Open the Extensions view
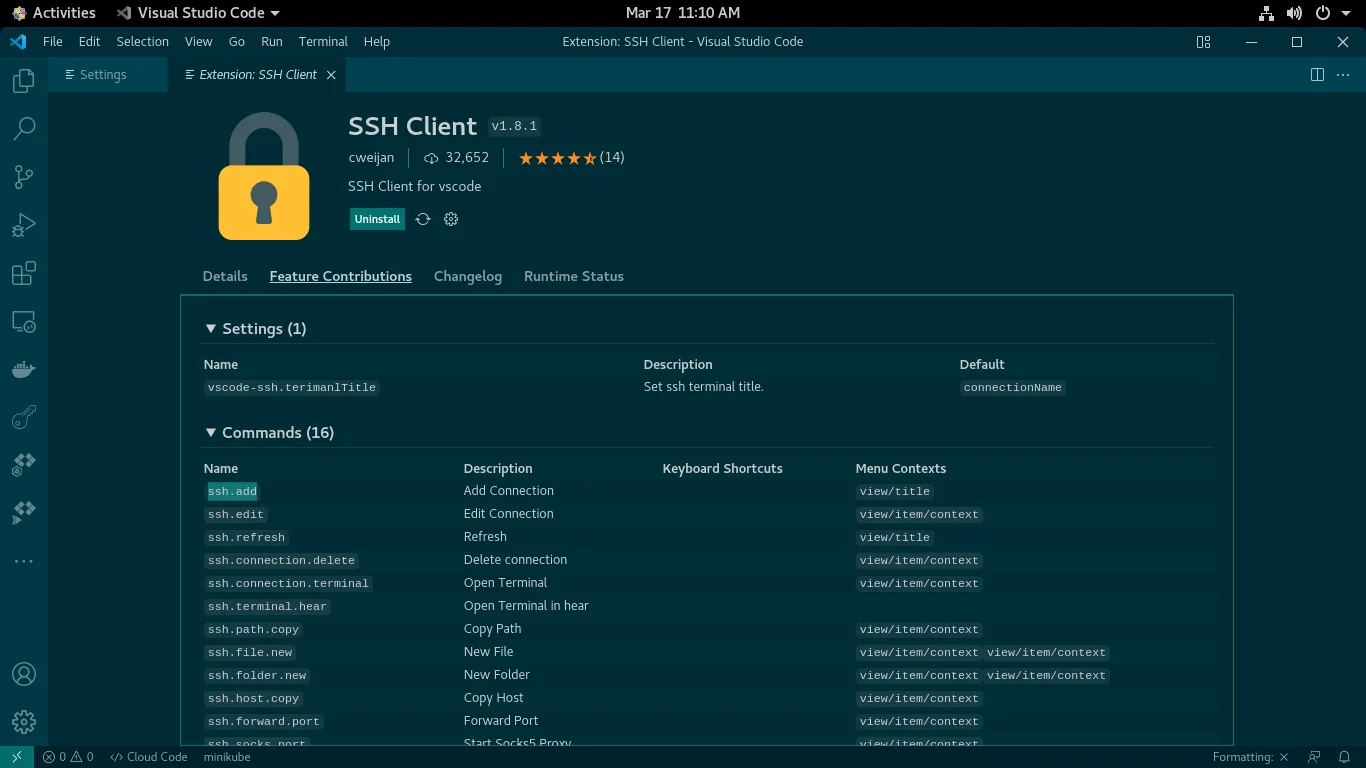1366x768 pixels. tap(24, 273)
